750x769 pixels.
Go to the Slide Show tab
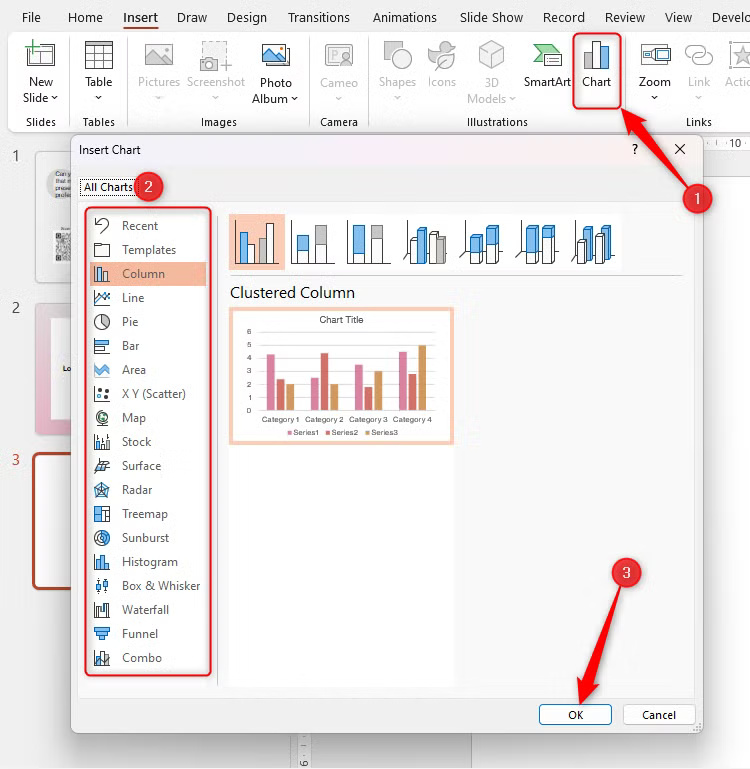[491, 18]
